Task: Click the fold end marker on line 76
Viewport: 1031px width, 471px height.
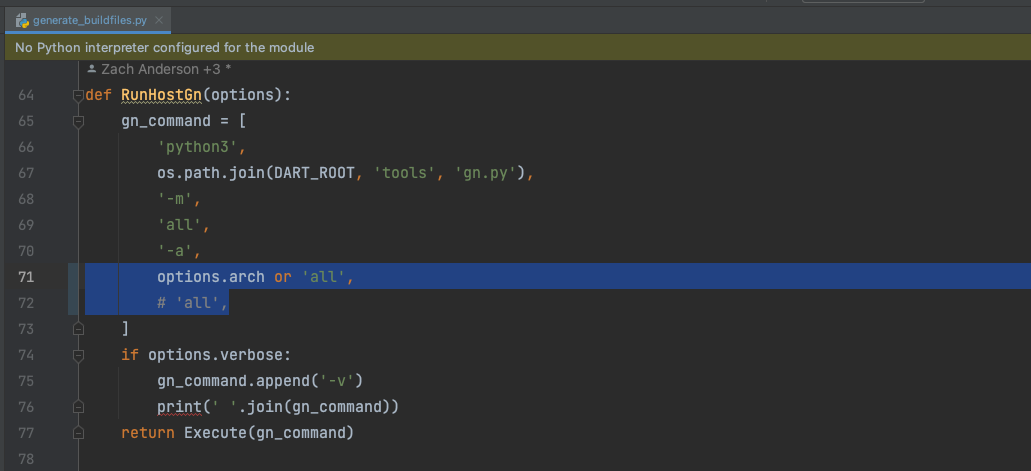Action: (x=78, y=407)
